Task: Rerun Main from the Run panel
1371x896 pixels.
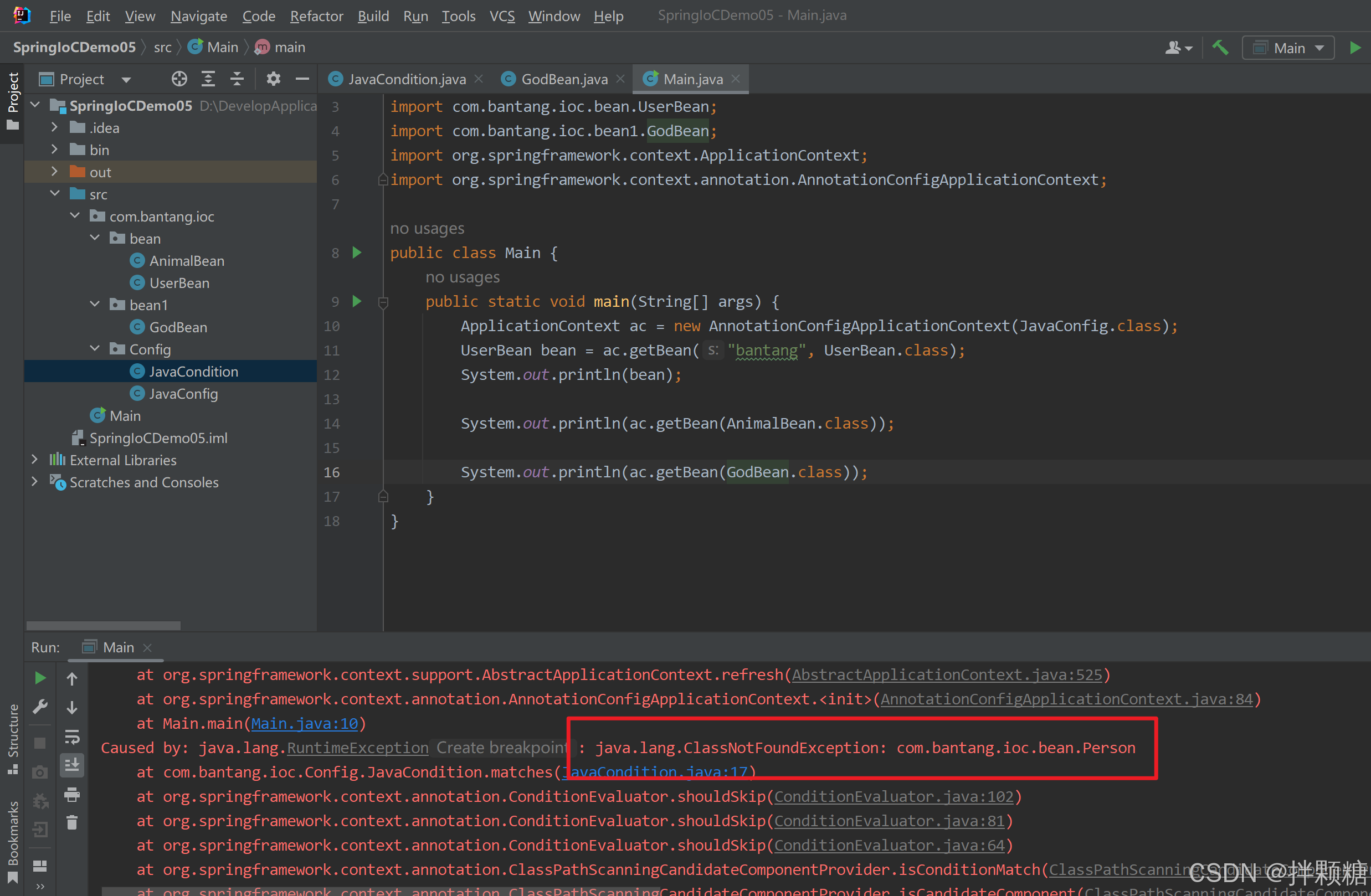Action: (40, 678)
